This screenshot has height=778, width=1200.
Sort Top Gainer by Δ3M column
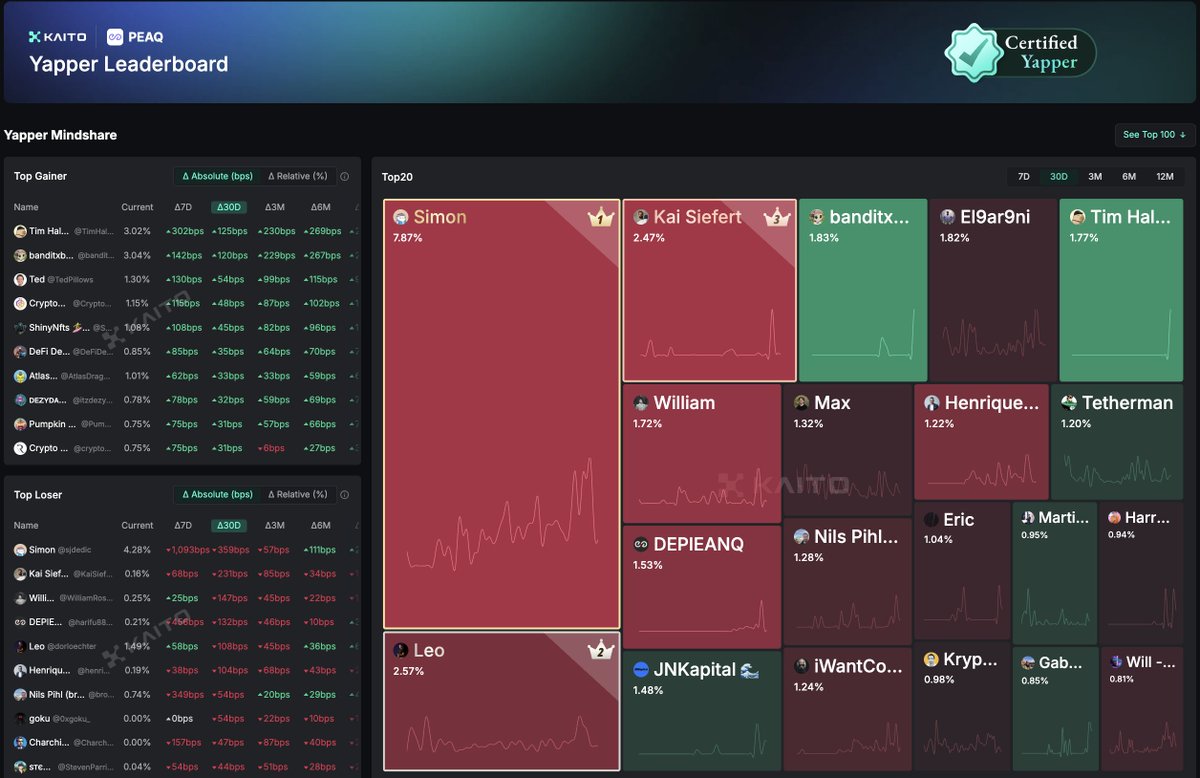pos(275,207)
